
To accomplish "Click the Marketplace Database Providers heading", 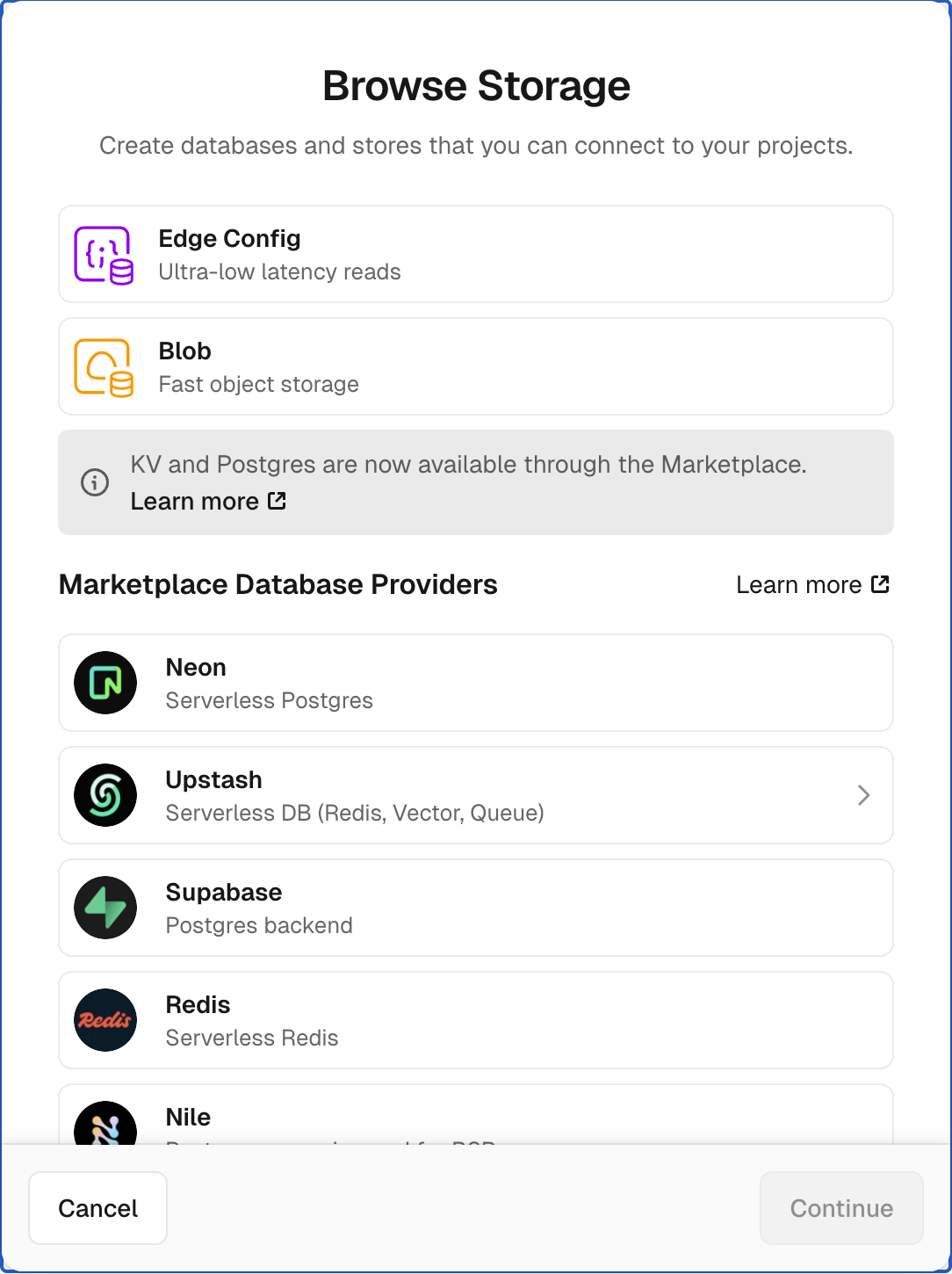I will (x=278, y=585).
